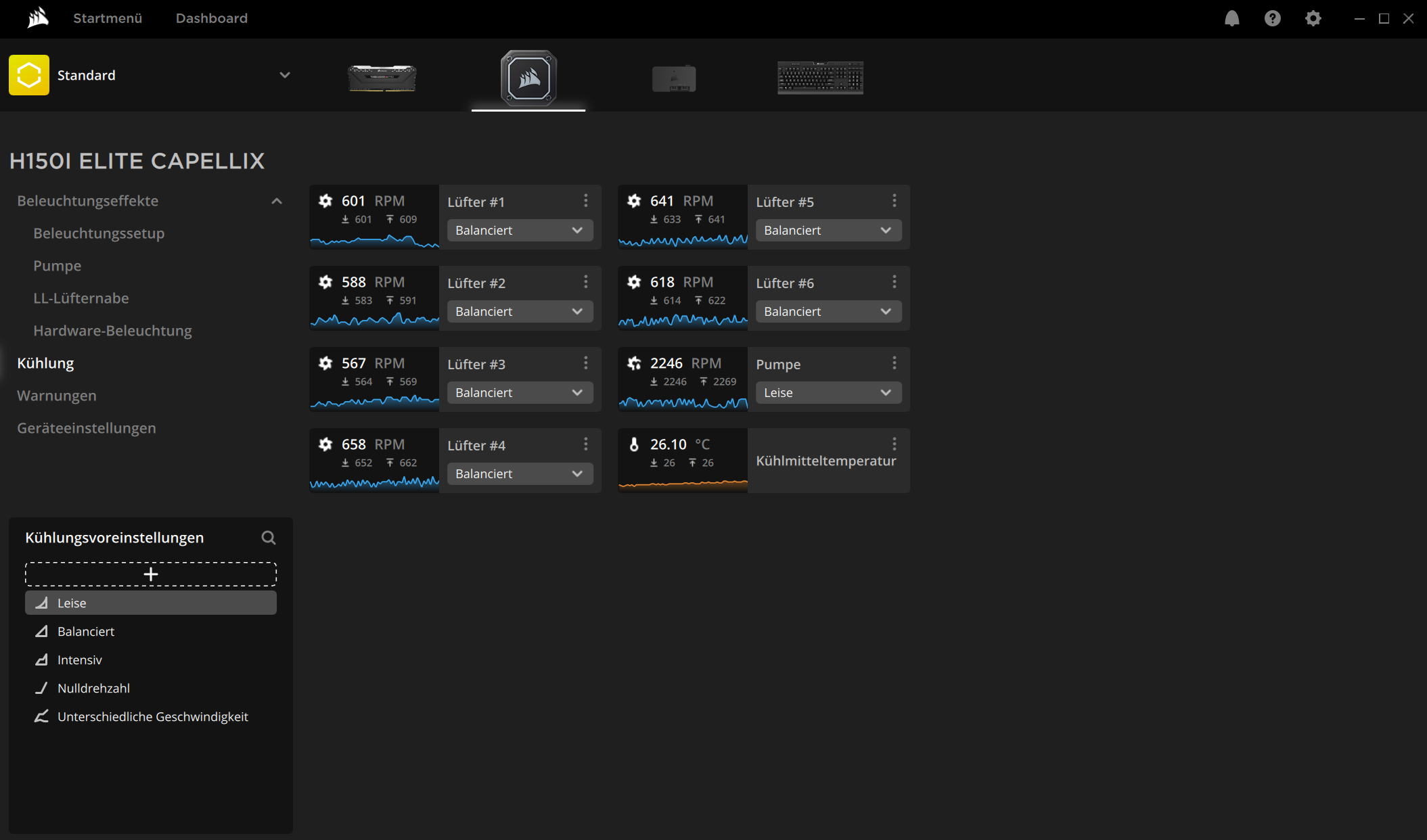This screenshot has width=1427, height=840.
Task: Open three-dot menu for Pumpe
Action: (x=894, y=363)
